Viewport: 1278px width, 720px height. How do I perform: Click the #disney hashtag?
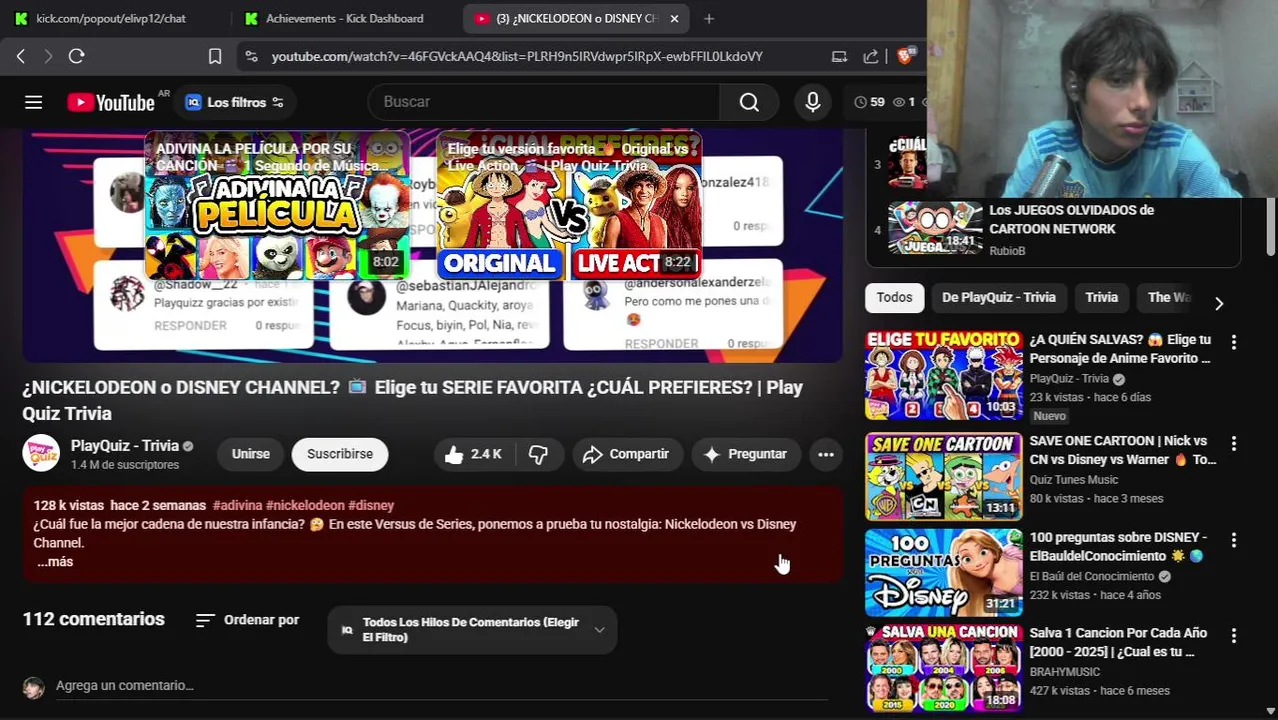click(371, 506)
